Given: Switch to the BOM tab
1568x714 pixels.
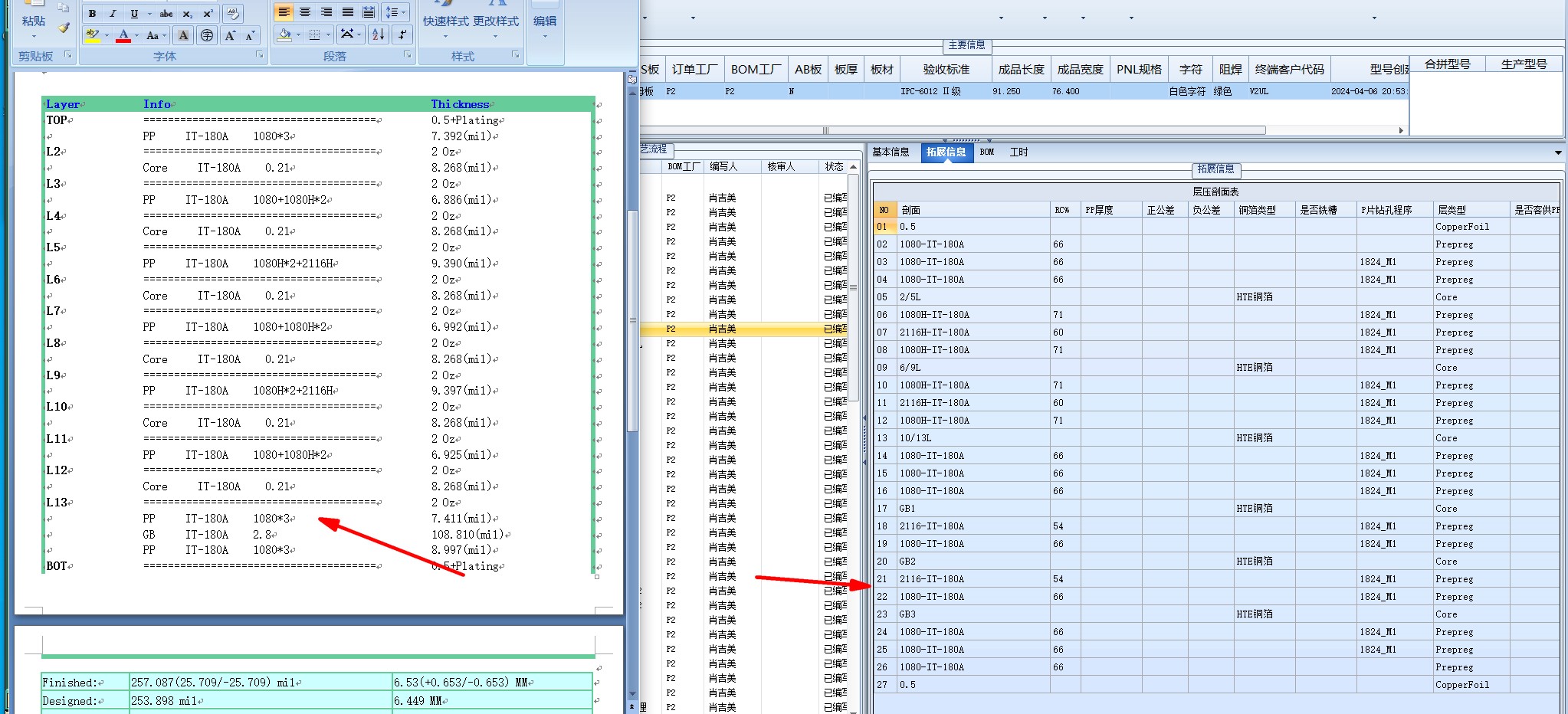Looking at the screenshot, I should click(x=987, y=152).
